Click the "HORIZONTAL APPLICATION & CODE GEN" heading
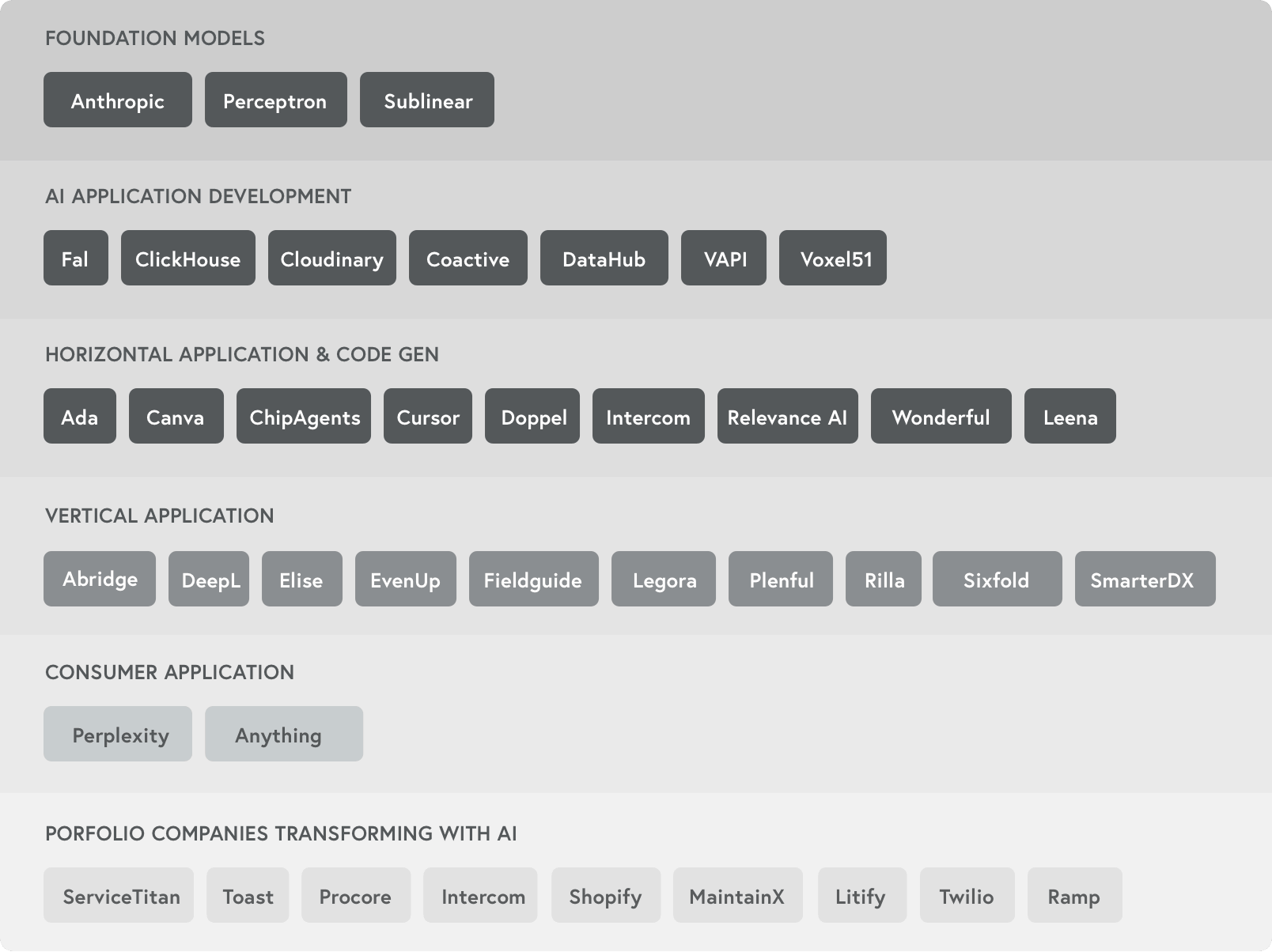 click(x=242, y=354)
